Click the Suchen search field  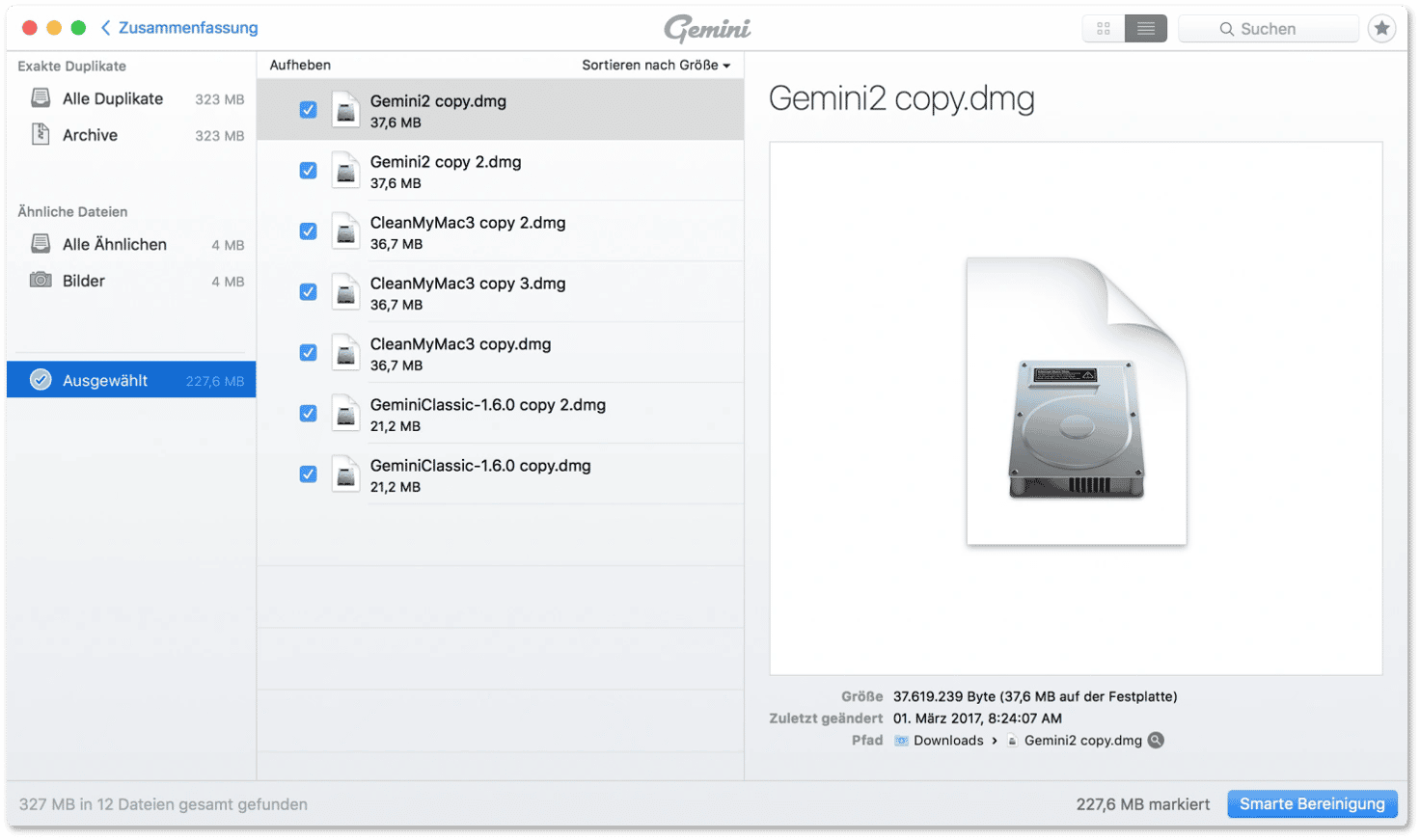point(1268,29)
